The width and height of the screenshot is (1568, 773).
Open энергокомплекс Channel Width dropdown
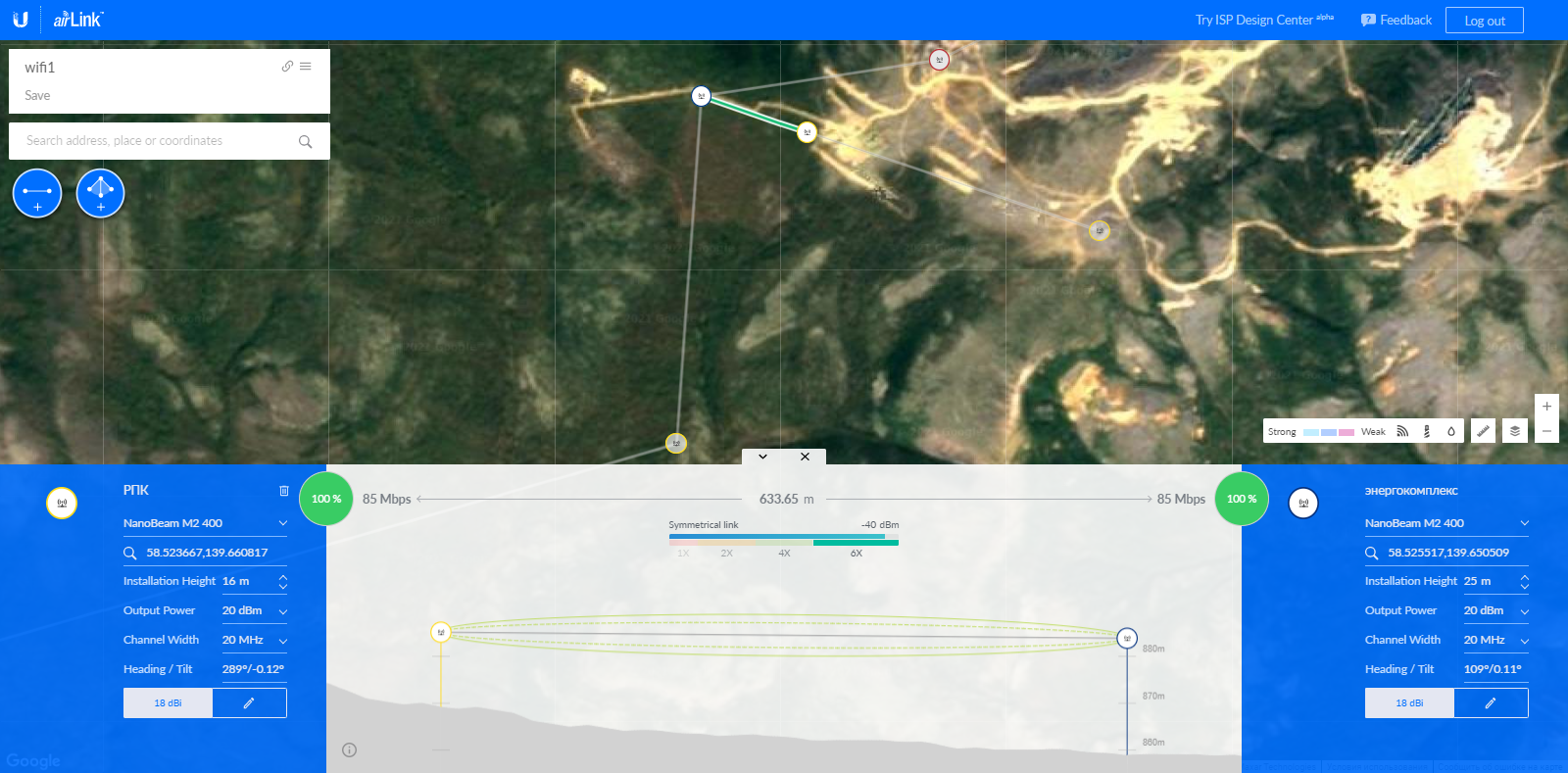coord(1496,641)
